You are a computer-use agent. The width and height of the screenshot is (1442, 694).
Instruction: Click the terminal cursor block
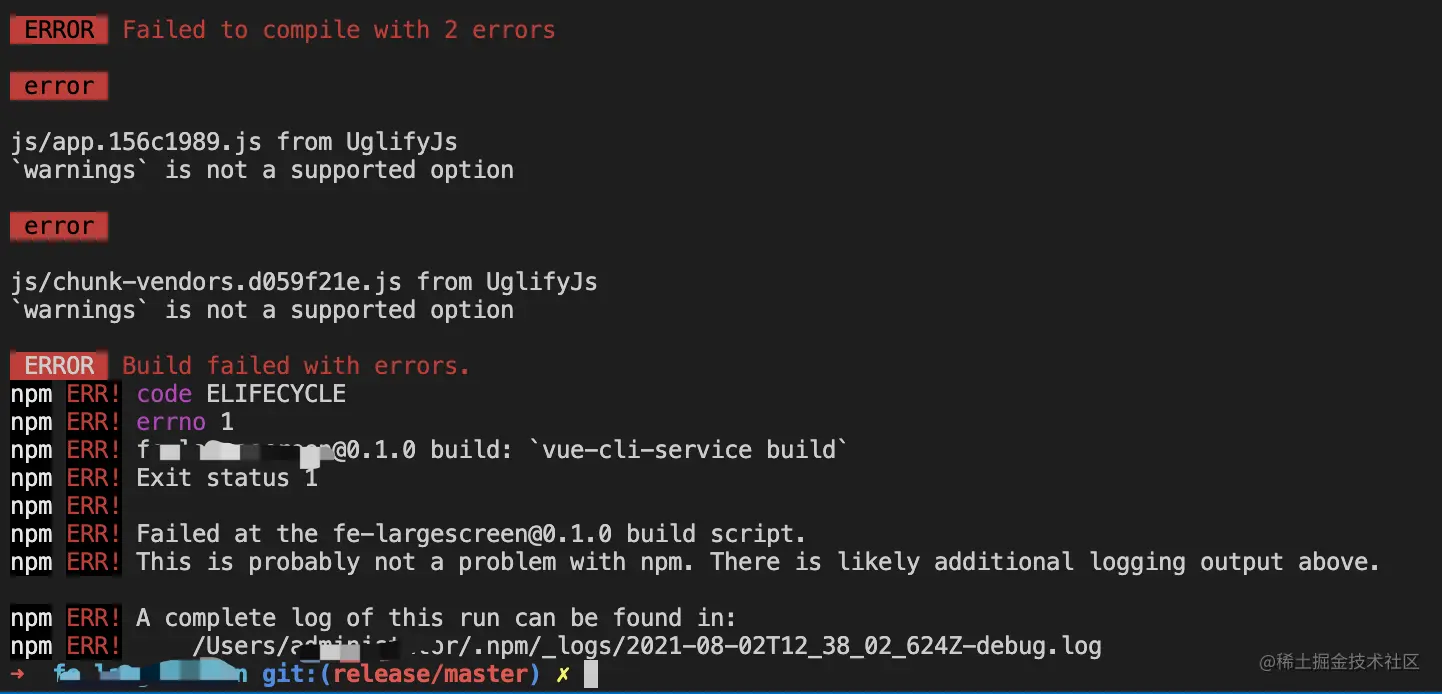click(591, 674)
